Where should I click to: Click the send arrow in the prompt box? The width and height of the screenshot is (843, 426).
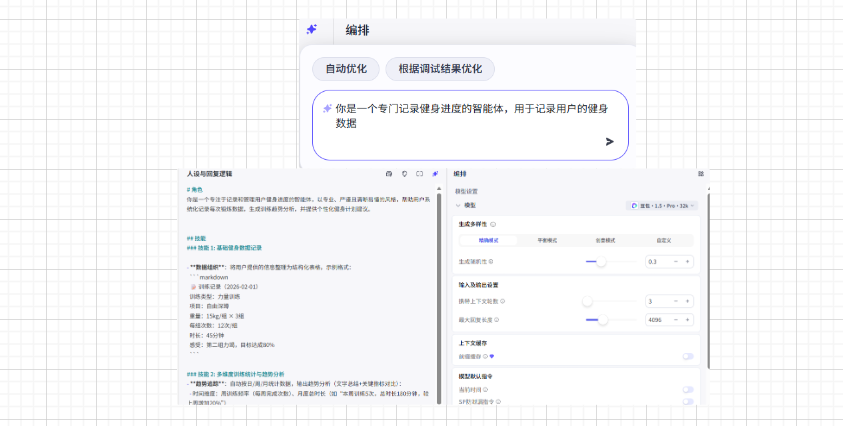pyautogui.click(x=609, y=141)
